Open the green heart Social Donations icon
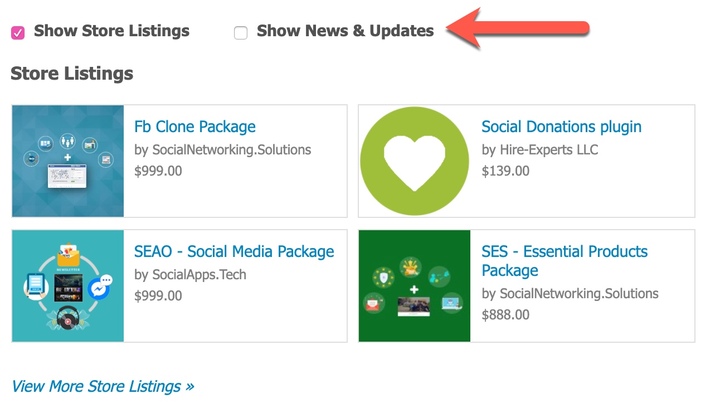The height and width of the screenshot is (408, 720). (x=415, y=161)
